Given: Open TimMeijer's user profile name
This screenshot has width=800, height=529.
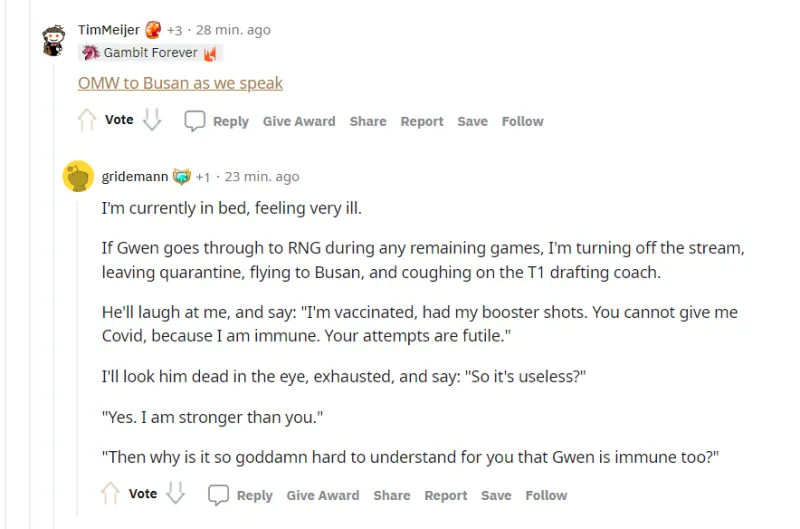Looking at the screenshot, I should pyautogui.click(x=108, y=30).
